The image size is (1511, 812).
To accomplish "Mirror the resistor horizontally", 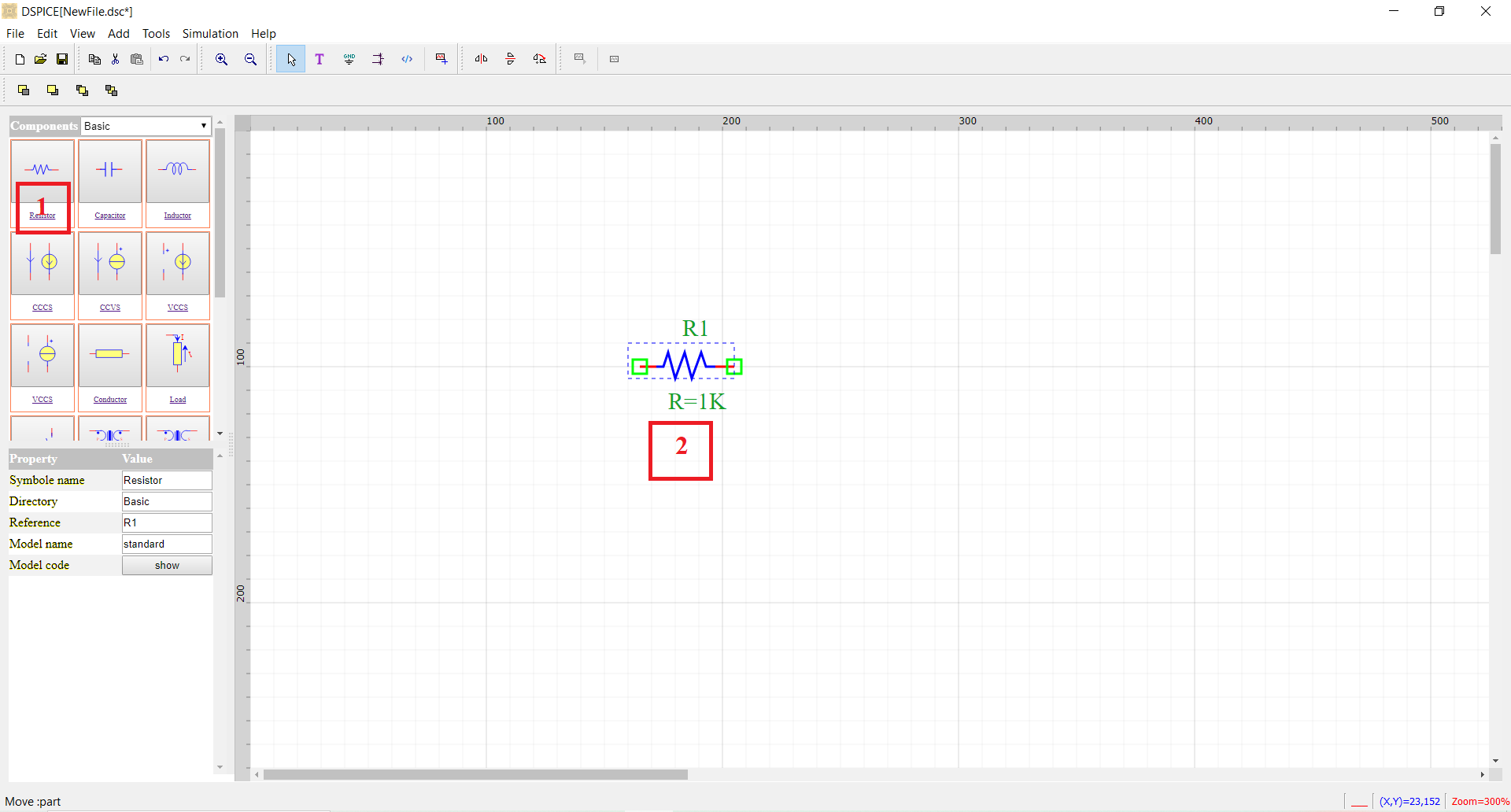I will coord(481,58).
